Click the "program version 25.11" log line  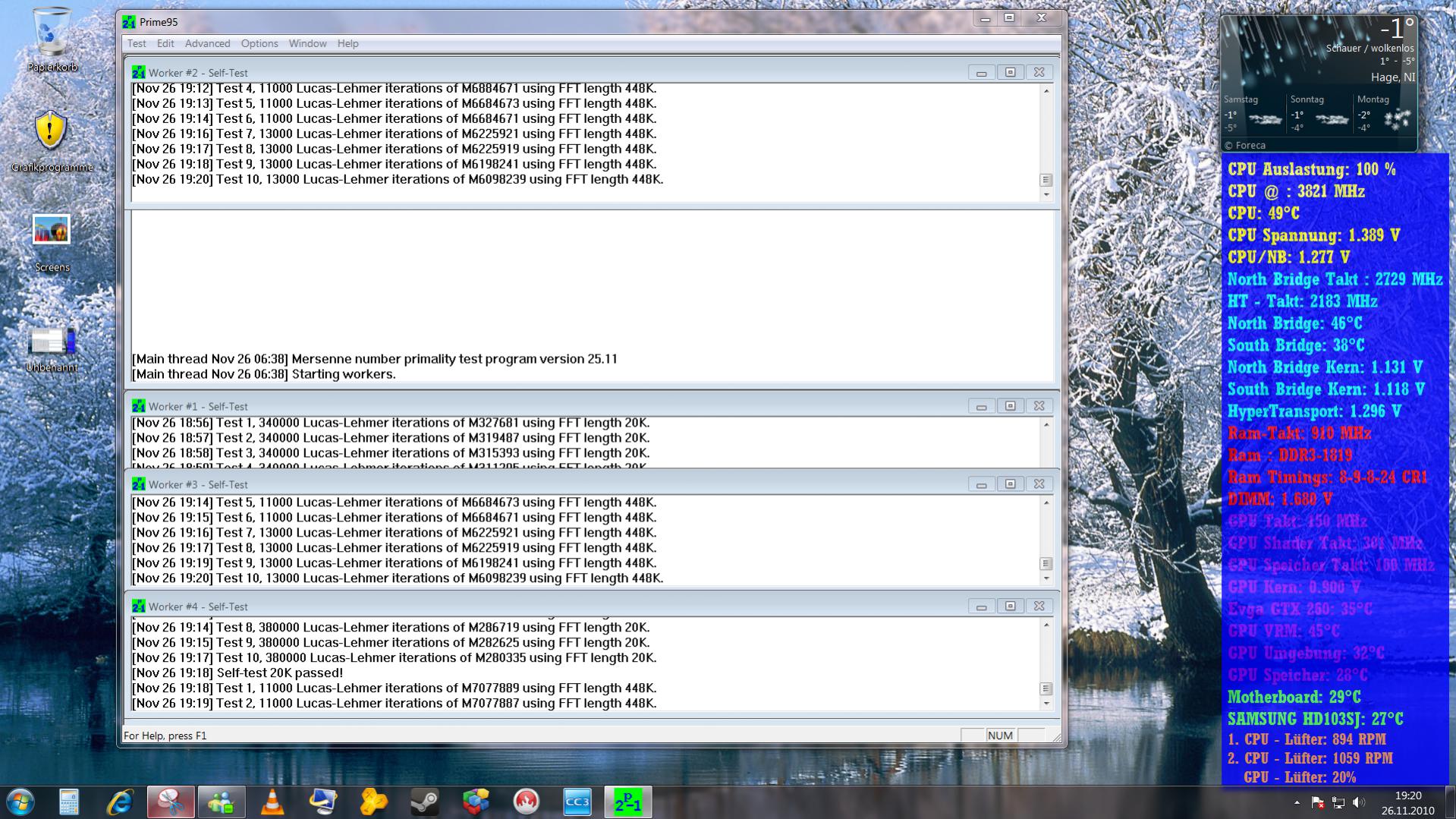375,359
